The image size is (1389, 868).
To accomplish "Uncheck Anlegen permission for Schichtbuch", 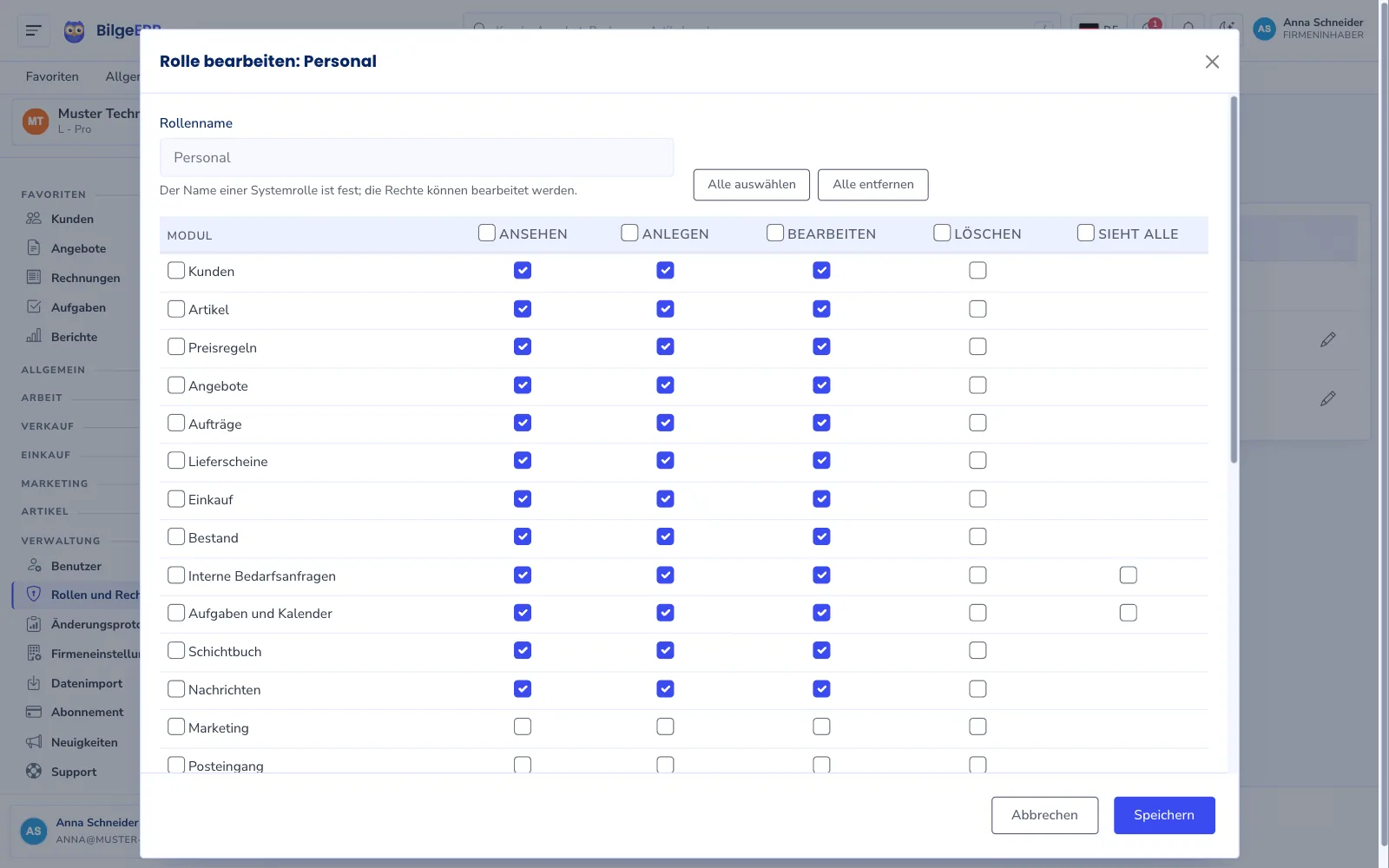I will pos(665,650).
